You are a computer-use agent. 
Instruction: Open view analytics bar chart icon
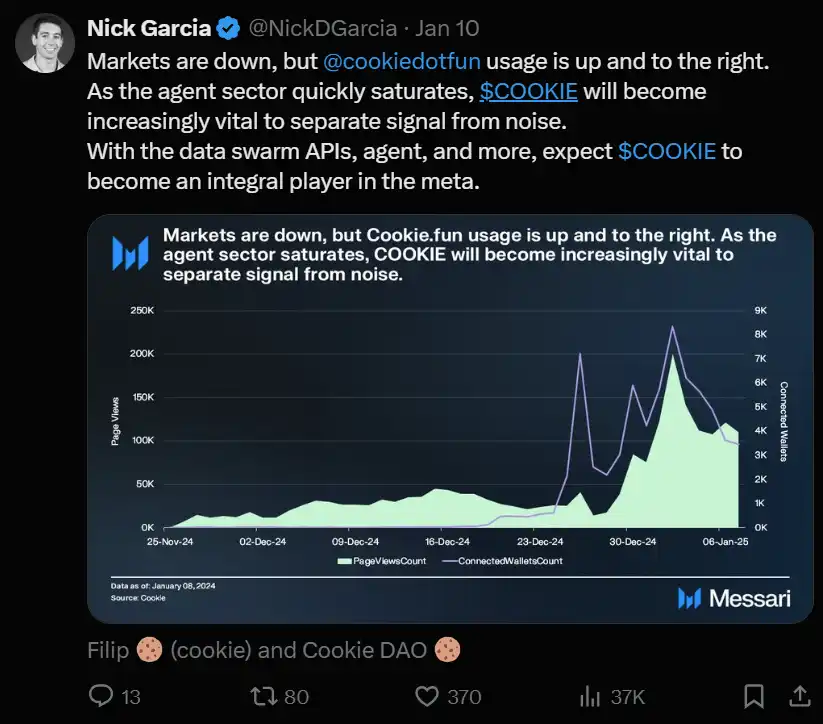pos(590,696)
